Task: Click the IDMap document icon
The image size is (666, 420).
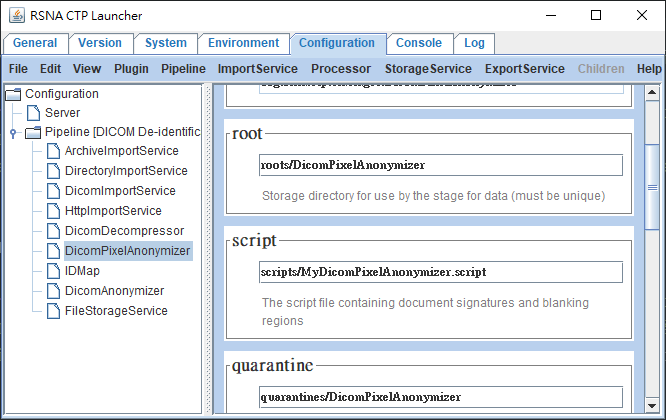Action: [53, 271]
